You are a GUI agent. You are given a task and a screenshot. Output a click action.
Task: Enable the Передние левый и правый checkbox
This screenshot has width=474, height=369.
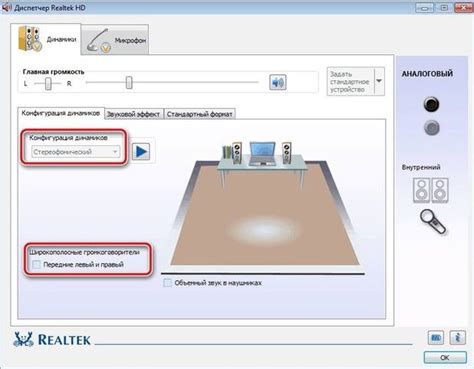(36, 265)
